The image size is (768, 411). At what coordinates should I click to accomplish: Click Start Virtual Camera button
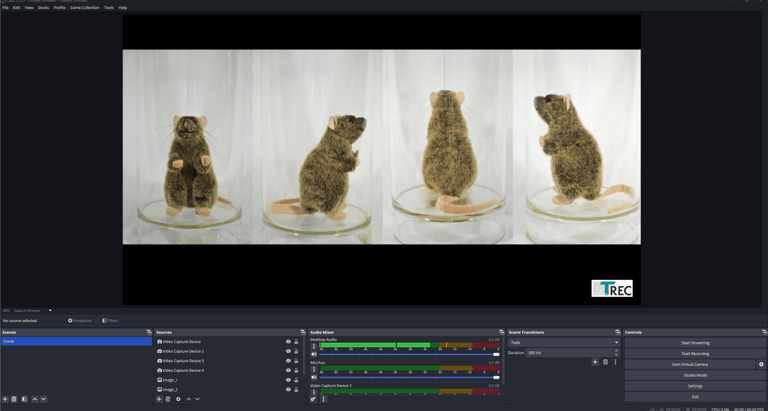[690, 364]
